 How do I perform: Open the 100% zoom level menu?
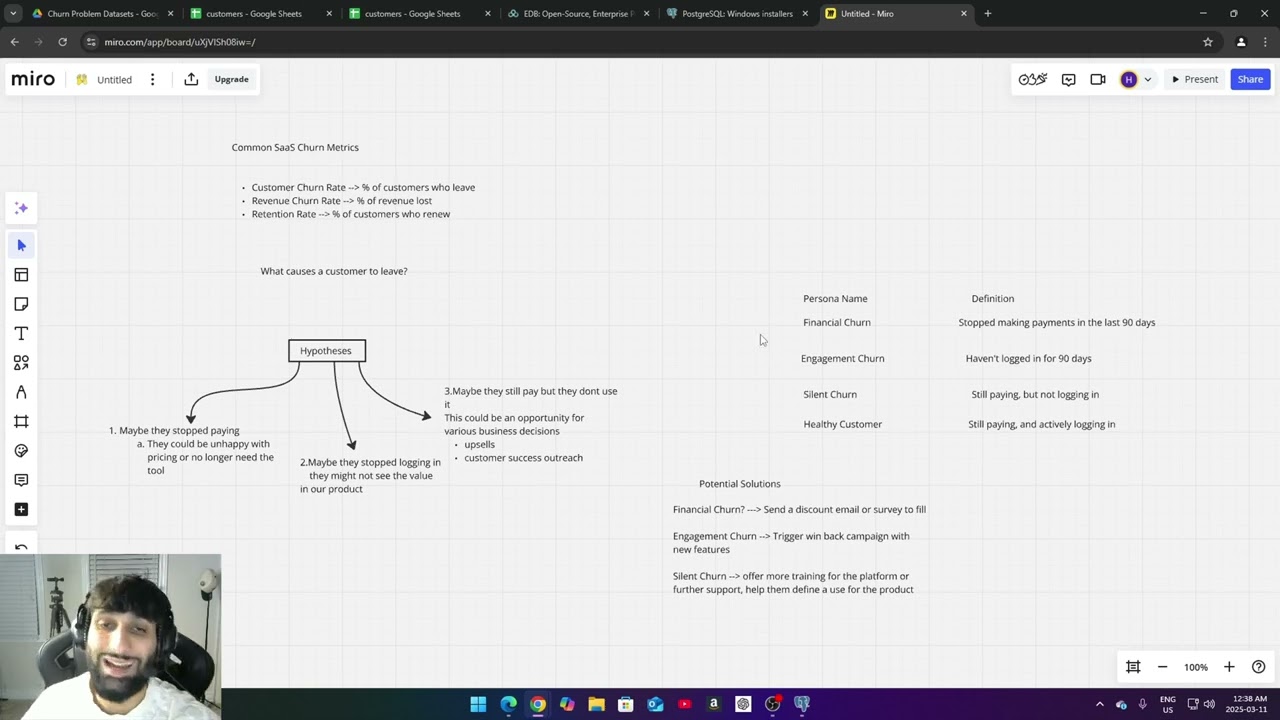(1196, 667)
